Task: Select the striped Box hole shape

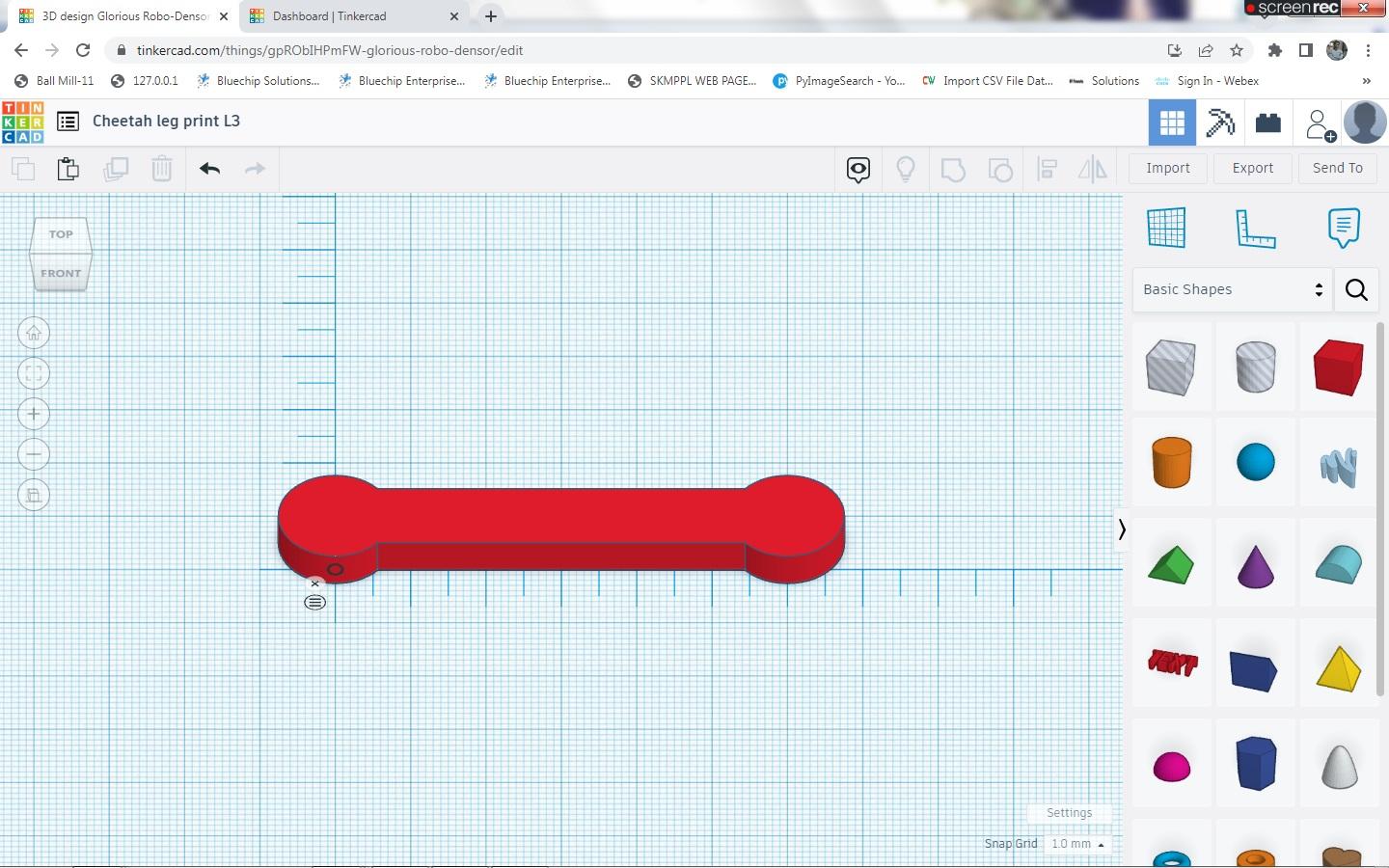Action: coord(1171,366)
